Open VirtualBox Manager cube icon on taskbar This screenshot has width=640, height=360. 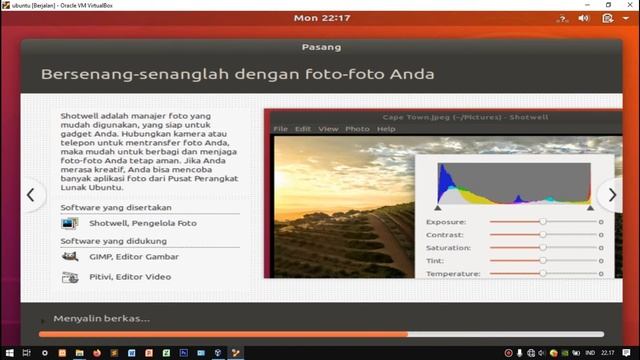[x=218, y=353]
